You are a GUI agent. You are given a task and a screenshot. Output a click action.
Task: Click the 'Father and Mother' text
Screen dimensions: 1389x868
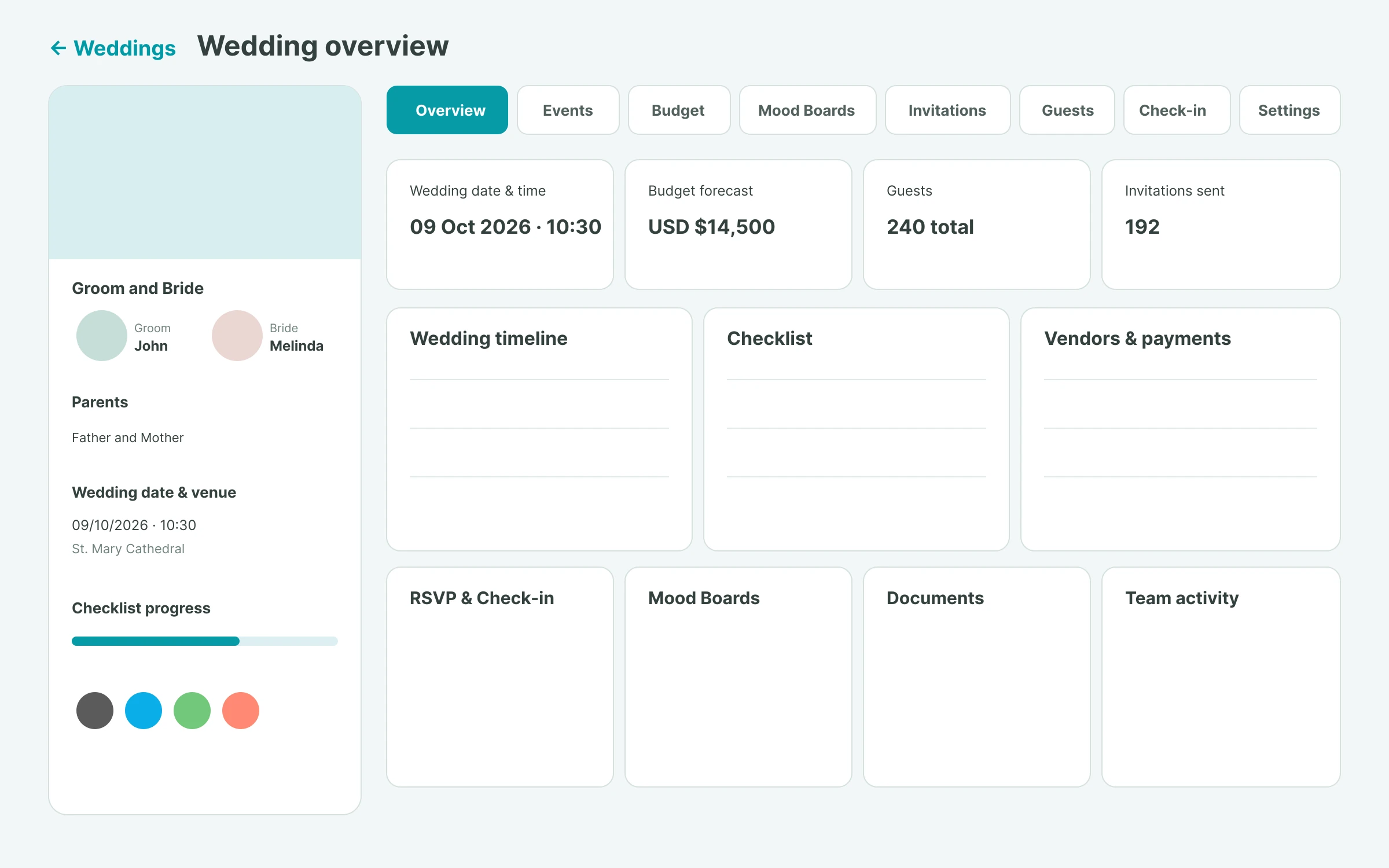[x=128, y=437]
